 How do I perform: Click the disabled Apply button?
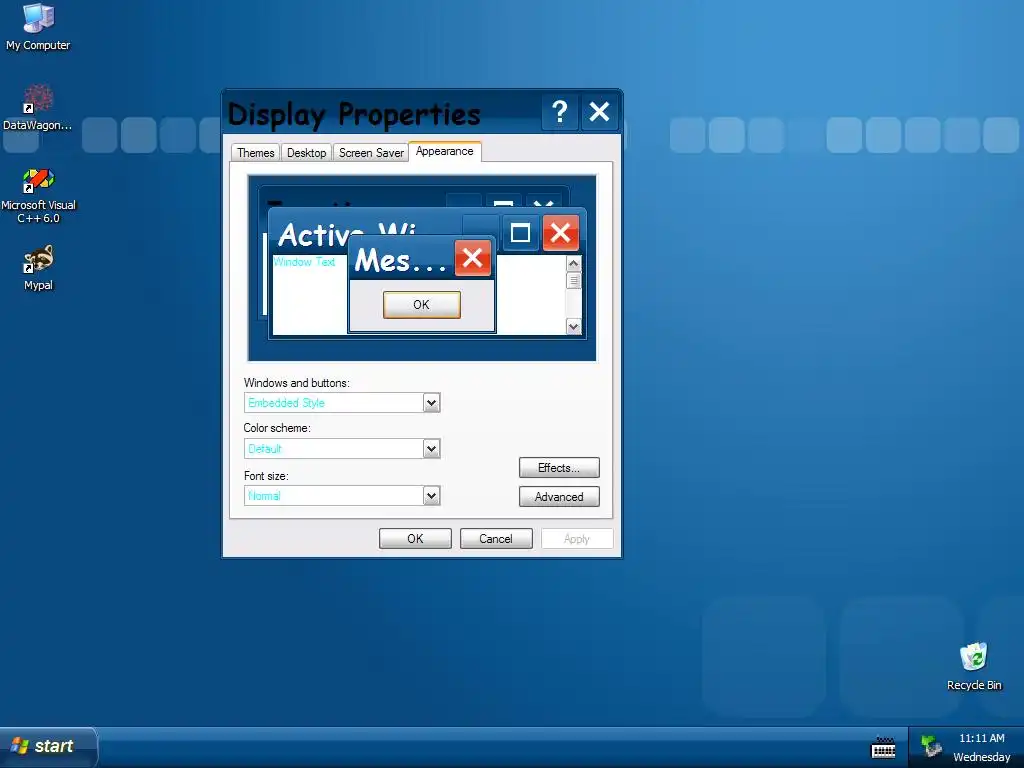[x=577, y=539]
